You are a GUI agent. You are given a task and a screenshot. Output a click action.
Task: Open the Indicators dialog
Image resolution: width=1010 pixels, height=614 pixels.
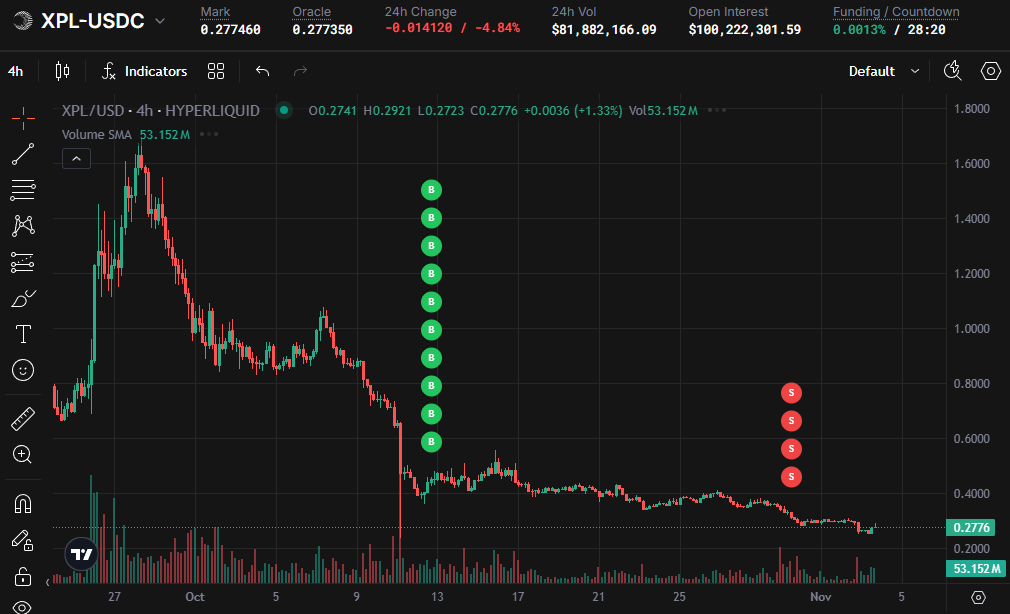(x=144, y=71)
